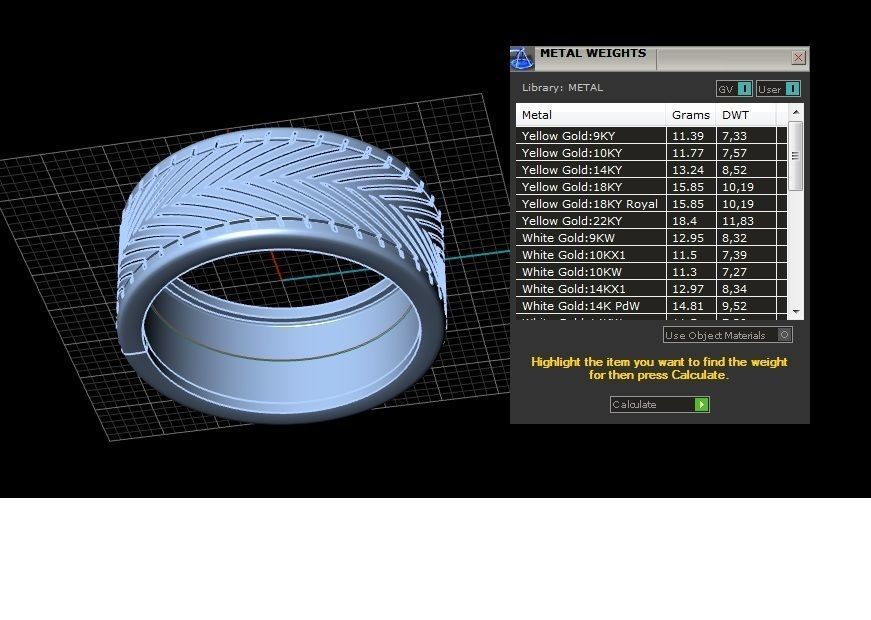The image size is (871, 620).
Task: Highlight Yellow Gold:18KY Royal row
Action: [590, 204]
